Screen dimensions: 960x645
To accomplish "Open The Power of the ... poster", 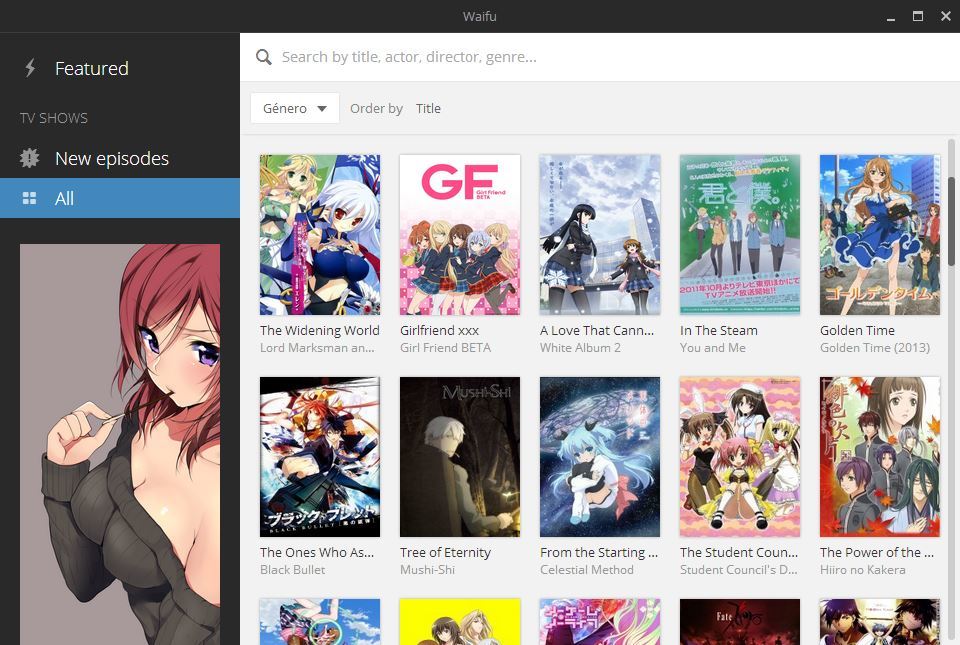I will click(x=880, y=457).
